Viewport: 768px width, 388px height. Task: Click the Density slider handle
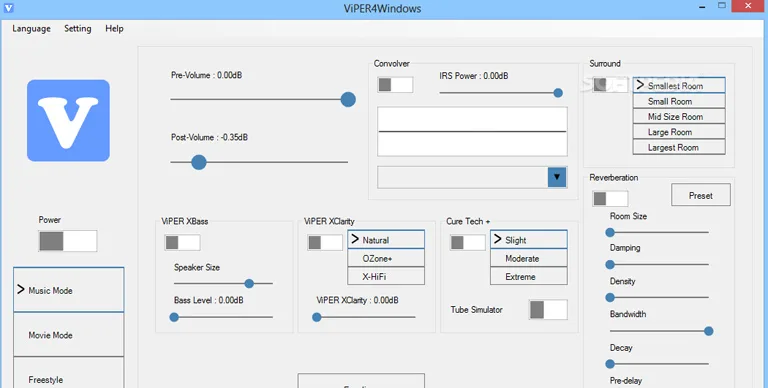pos(610,297)
